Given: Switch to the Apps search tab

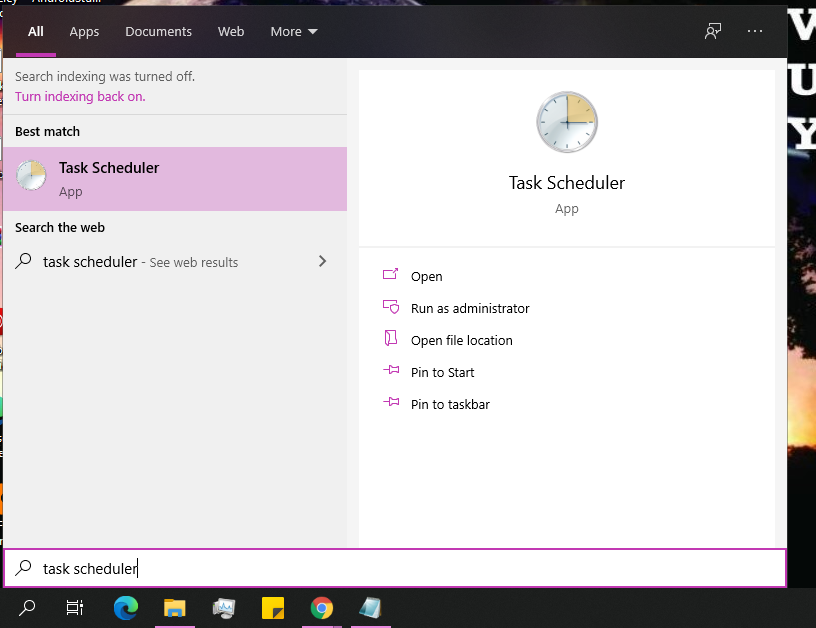Looking at the screenshot, I should click(x=84, y=32).
